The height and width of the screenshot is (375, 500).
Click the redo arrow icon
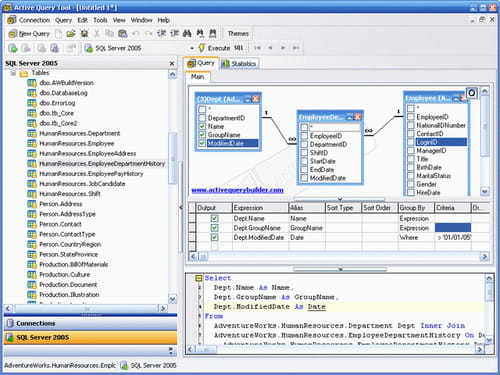(149, 33)
